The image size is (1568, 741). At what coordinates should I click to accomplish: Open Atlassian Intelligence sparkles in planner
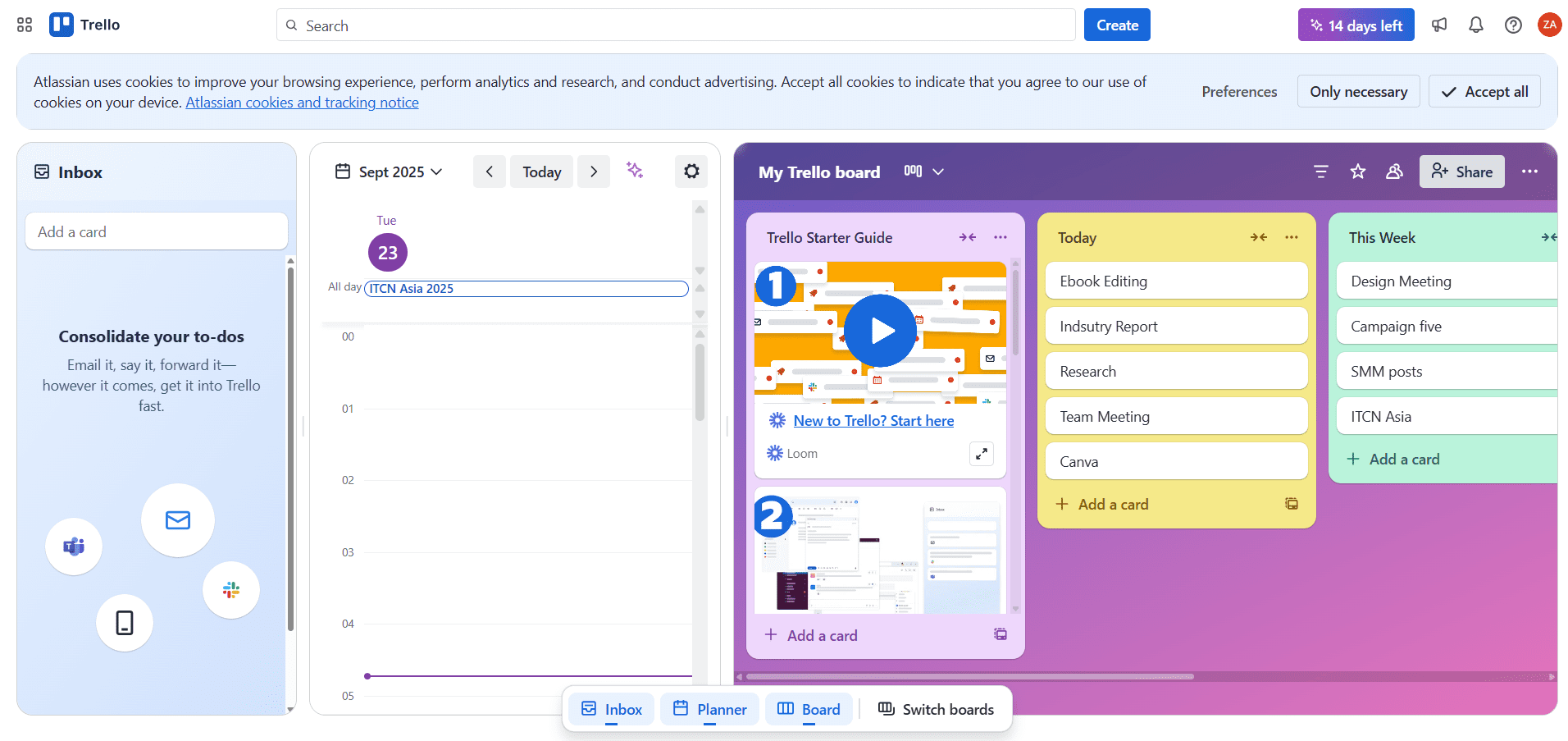pos(634,172)
